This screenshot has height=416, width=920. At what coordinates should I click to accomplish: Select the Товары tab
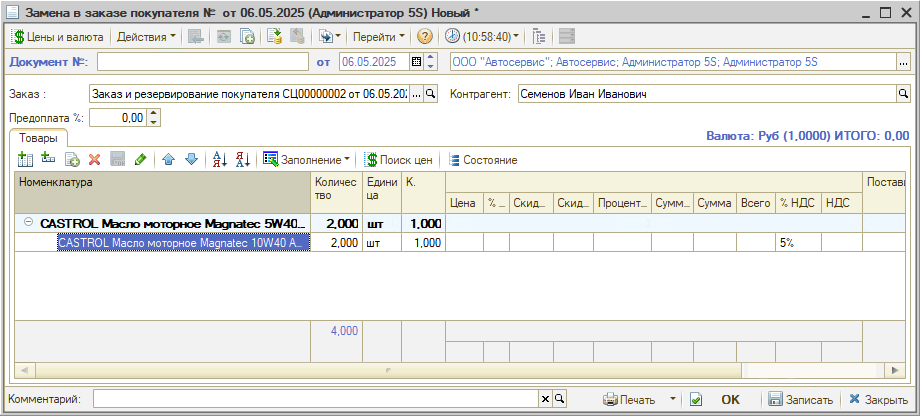38,138
